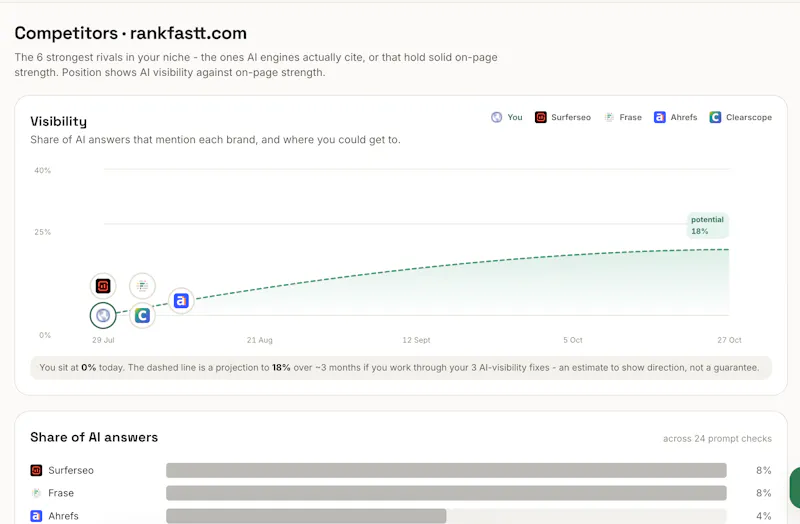Click the Clearscope marker on the visibility chart
This screenshot has width=800, height=524.
(142, 315)
